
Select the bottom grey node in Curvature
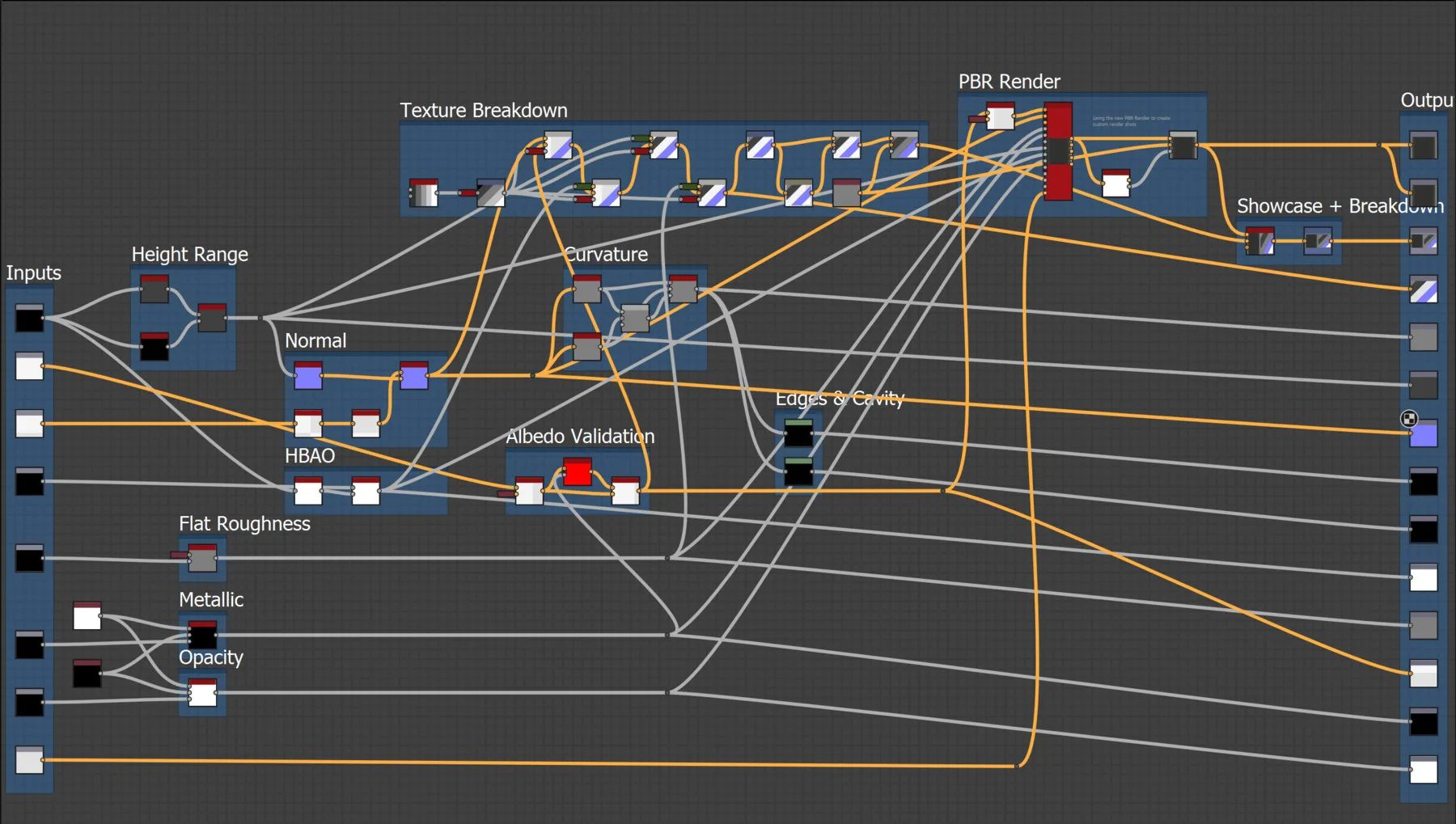587,346
